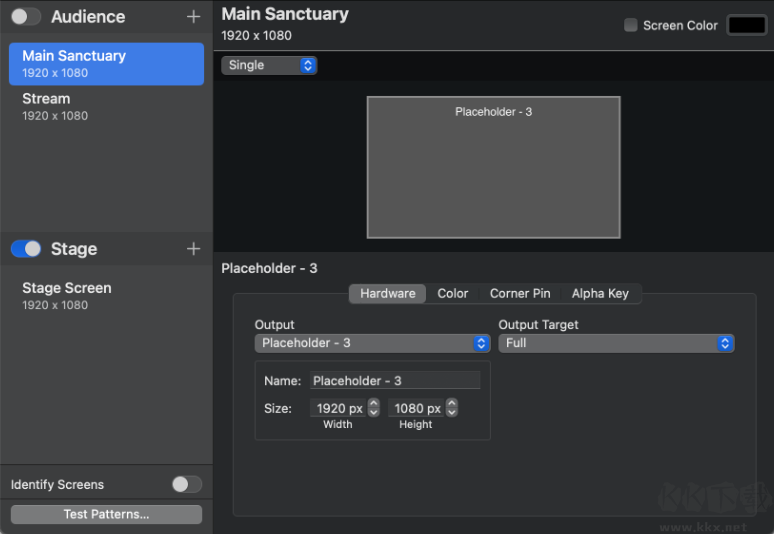Add a new Audience screen
This screenshot has height=534, width=774.
(x=193, y=17)
